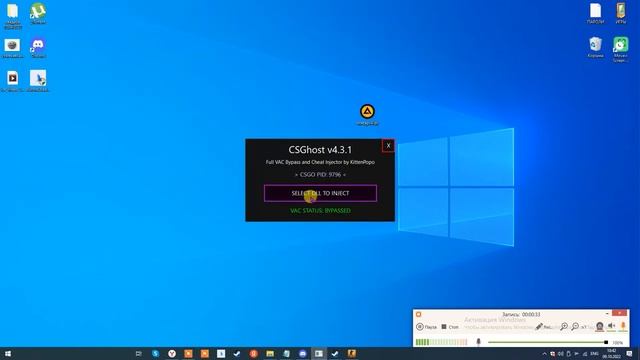Pause the screen recording
This screenshot has height=360, width=640.
tap(426, 327)
